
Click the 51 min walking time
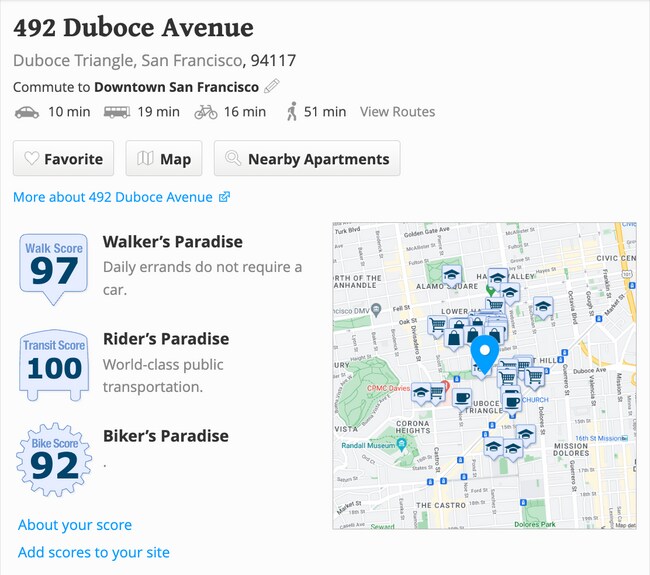point(325,112)
